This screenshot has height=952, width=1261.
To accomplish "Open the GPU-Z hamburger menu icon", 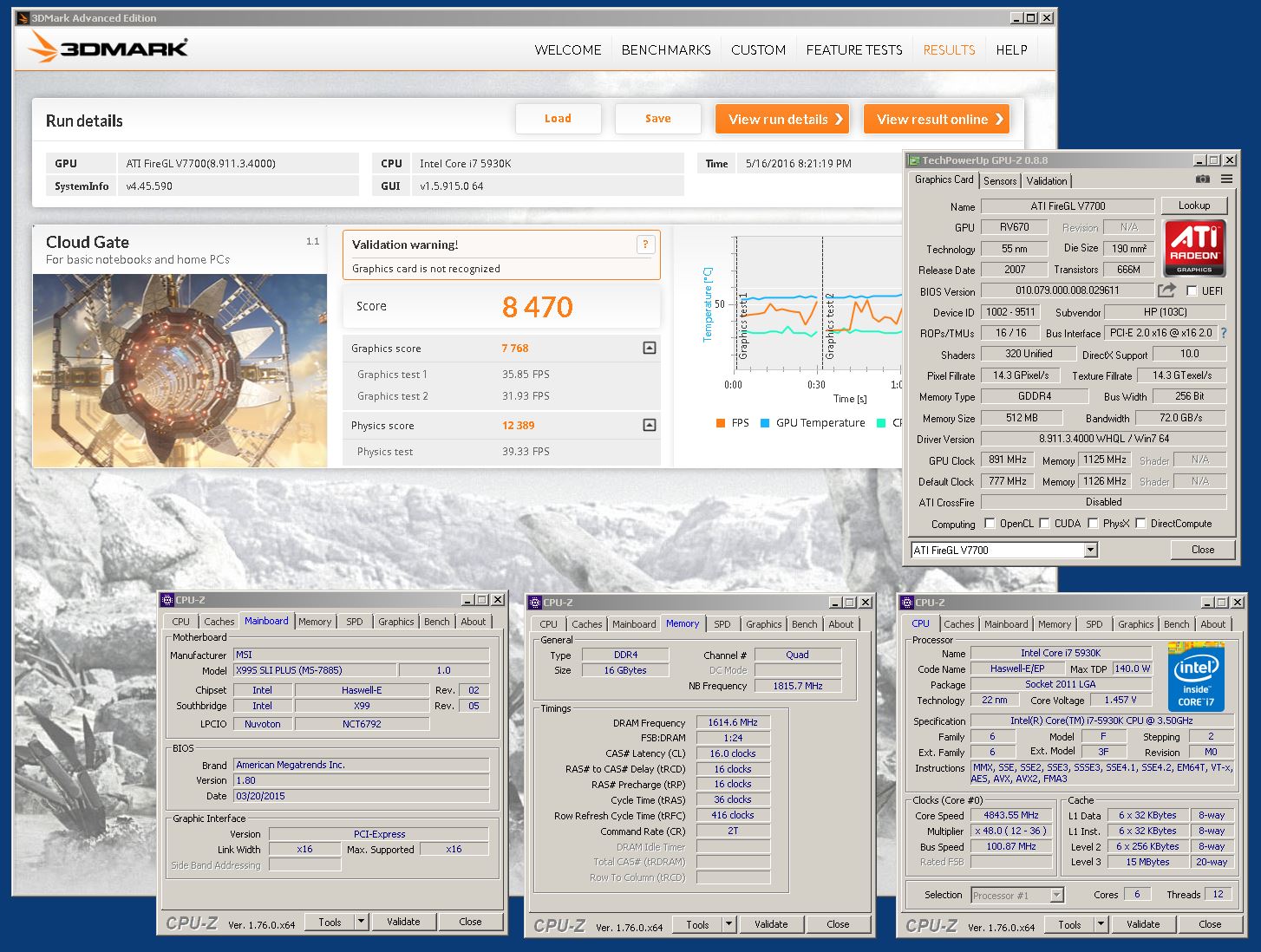I will (1226, 179).
